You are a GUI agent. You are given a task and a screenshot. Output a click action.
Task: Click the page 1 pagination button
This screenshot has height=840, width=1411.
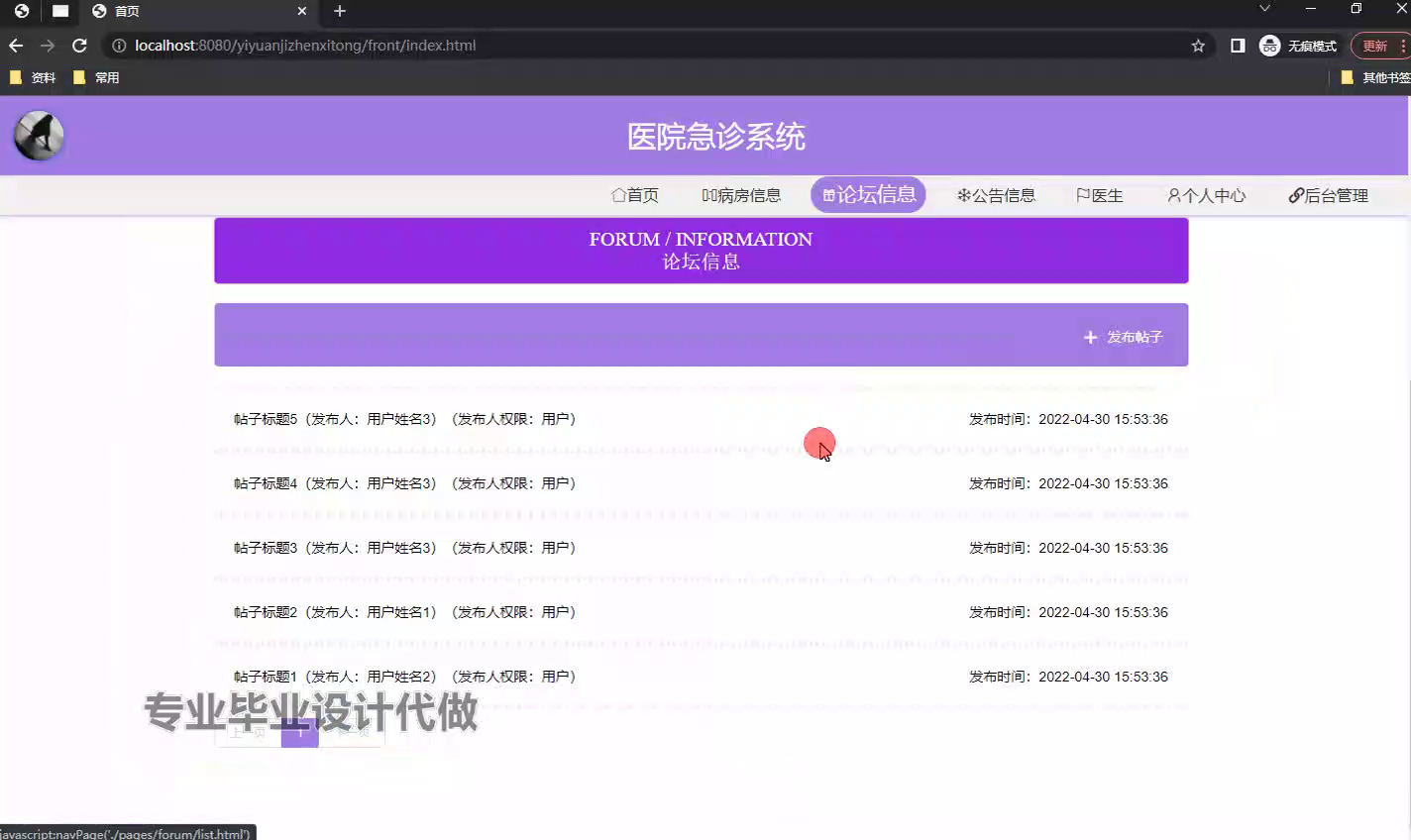pos(299,733)
